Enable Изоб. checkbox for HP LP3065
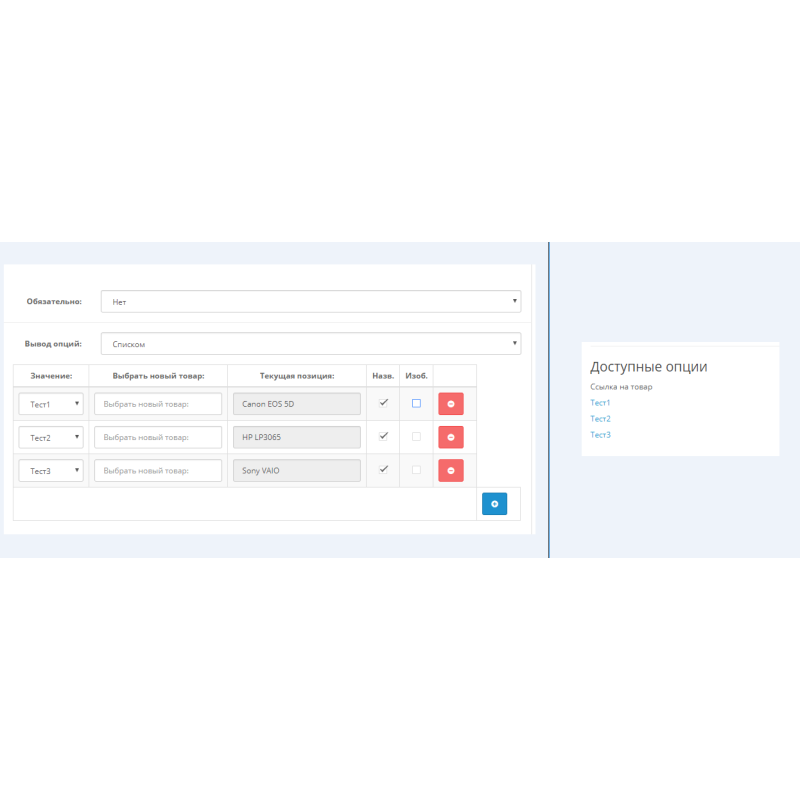Image resolution: width=800 pixels, height=800 pixels. point(414,437)
